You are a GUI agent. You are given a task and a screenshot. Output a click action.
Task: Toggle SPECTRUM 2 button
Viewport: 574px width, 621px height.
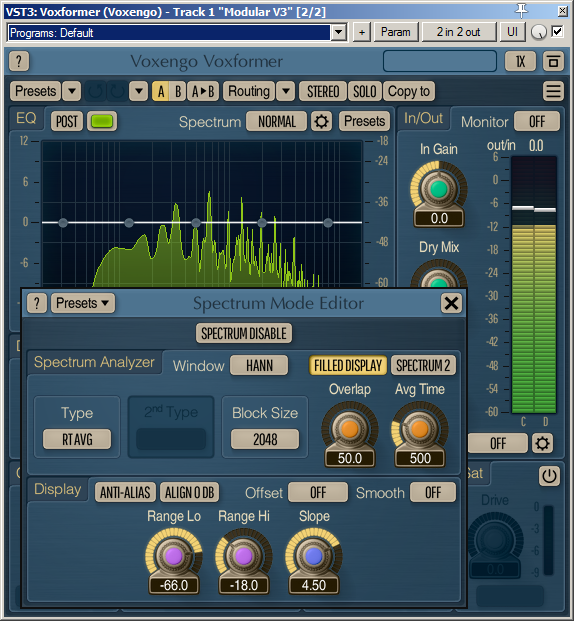[423, 366]
